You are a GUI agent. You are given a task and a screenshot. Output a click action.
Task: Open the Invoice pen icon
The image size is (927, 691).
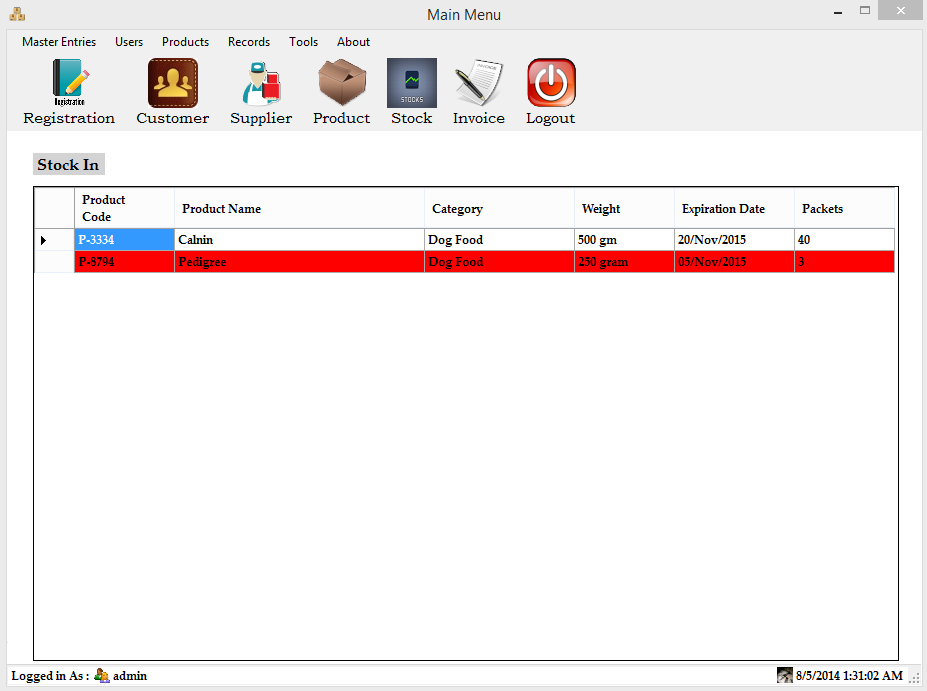[x=478, y=83]
